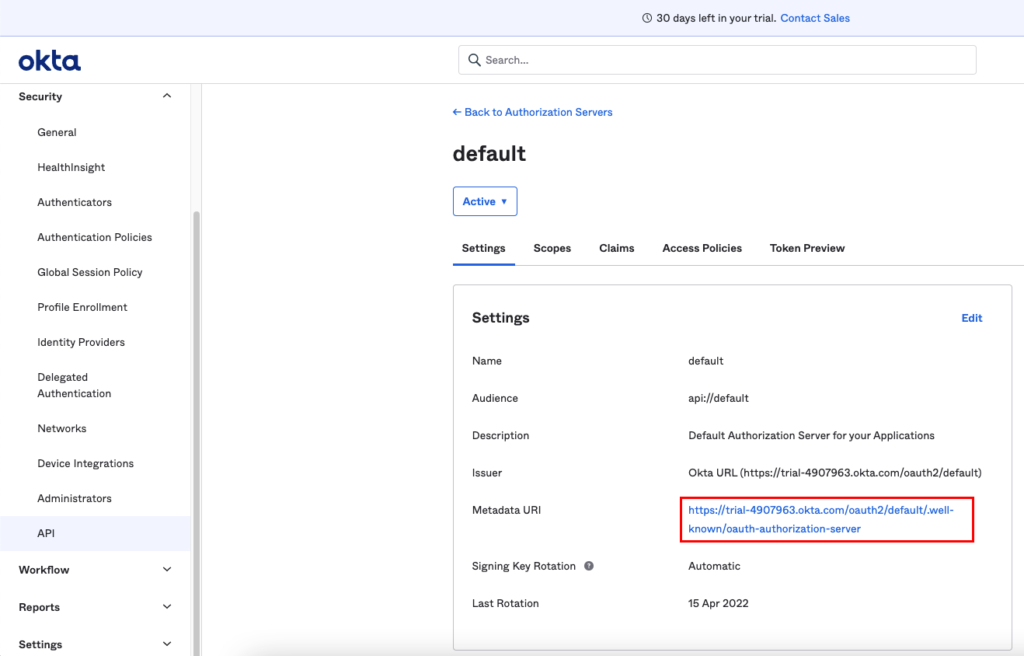Viewport: 1024px width, 656px height.
Task: Open the Active status dropdown
Action: (x=484, y=201)
